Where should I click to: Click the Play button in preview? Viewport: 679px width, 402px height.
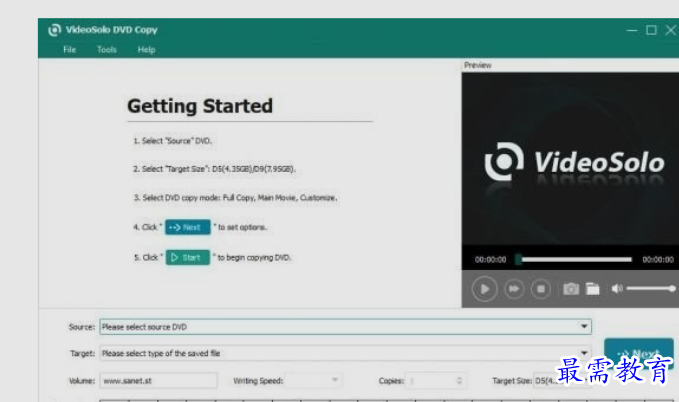tap(484, 289)
